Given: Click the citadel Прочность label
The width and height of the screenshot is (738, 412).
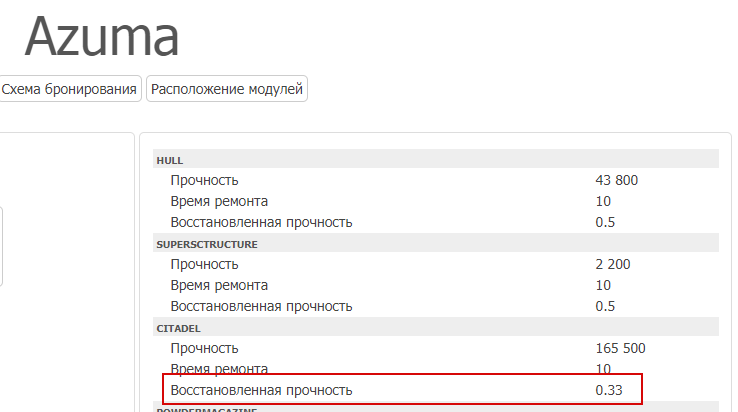Looking at the screenshot, I should 204,348.
